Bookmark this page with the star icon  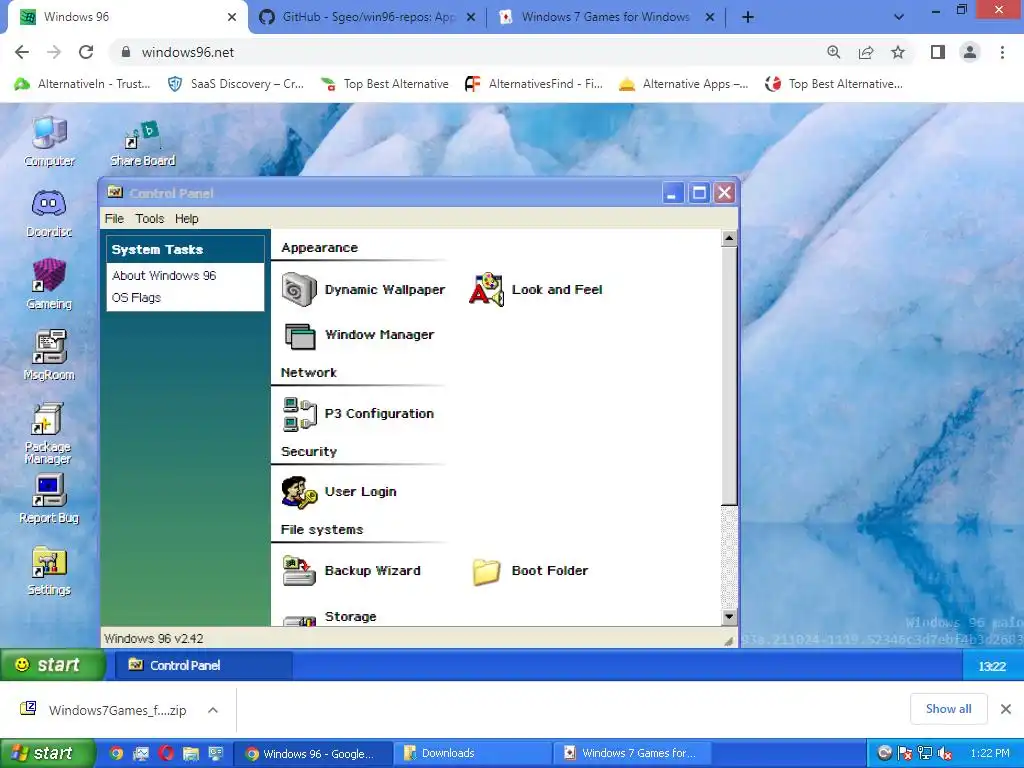click(x=898, y=52)
